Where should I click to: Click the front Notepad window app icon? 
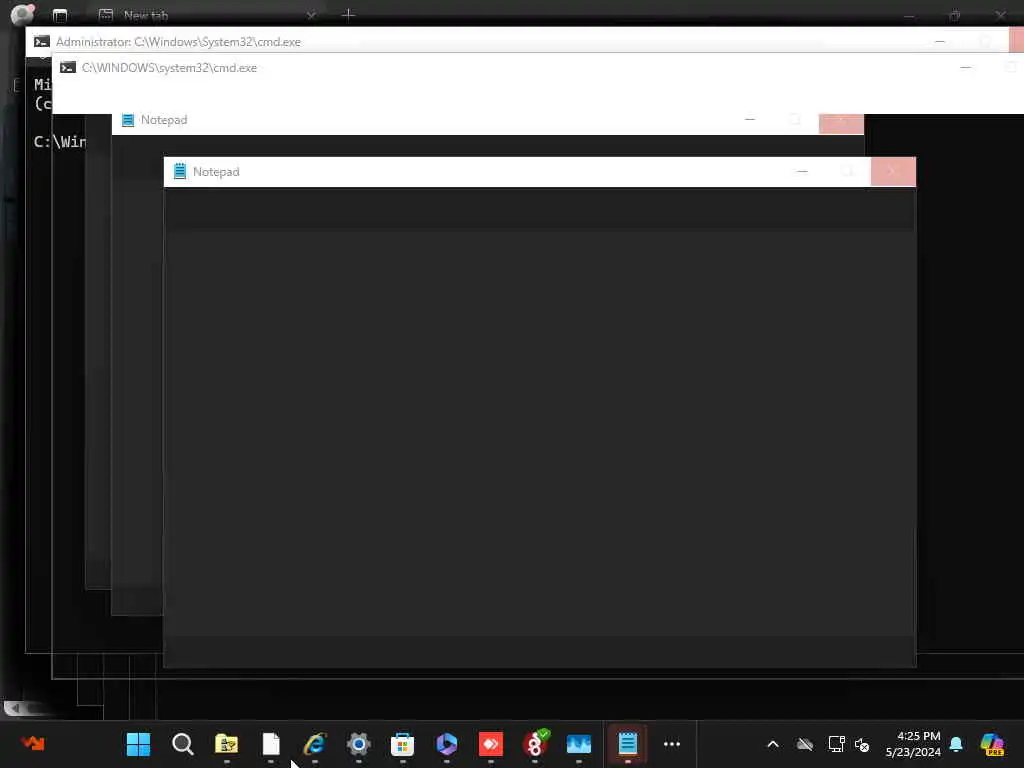[x=180, y=171]
